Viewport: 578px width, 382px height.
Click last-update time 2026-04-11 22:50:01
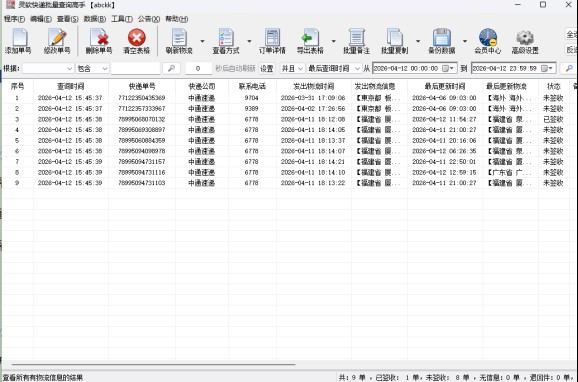(x=444, y=162)
